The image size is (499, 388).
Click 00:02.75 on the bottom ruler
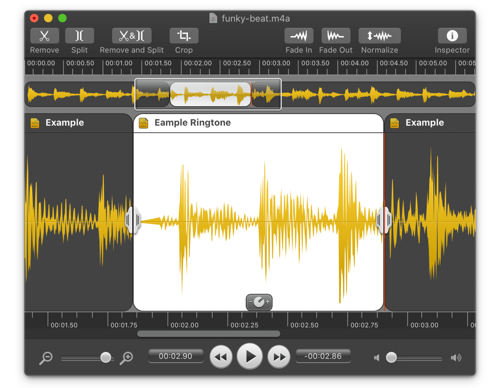[364, 325]
